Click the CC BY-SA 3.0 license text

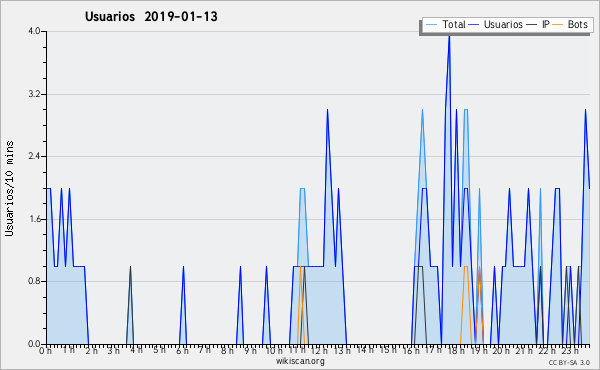tap(569, 362)
